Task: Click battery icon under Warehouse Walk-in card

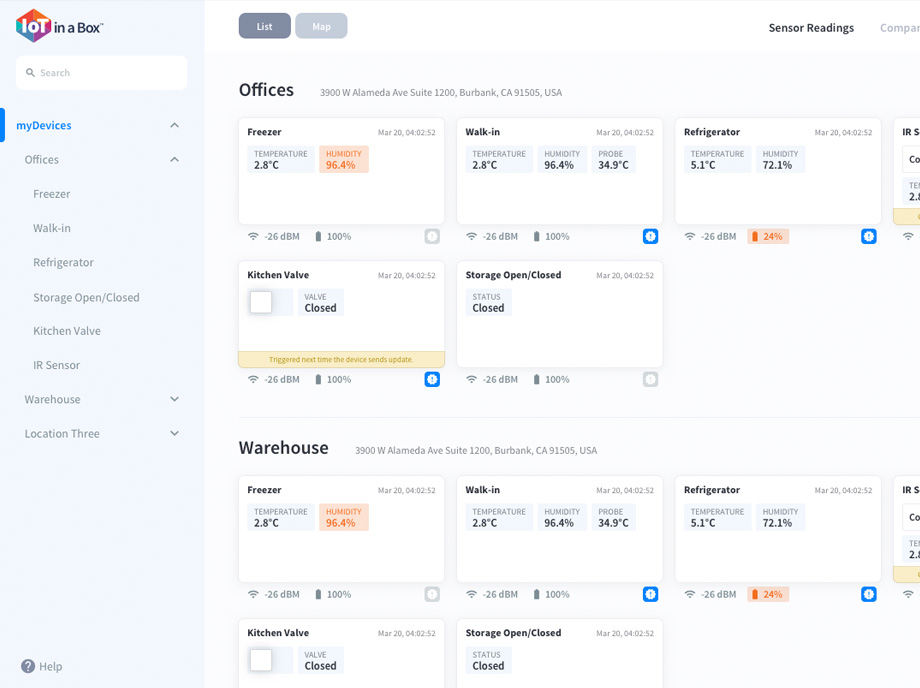Action: click(x=536, y=594)
